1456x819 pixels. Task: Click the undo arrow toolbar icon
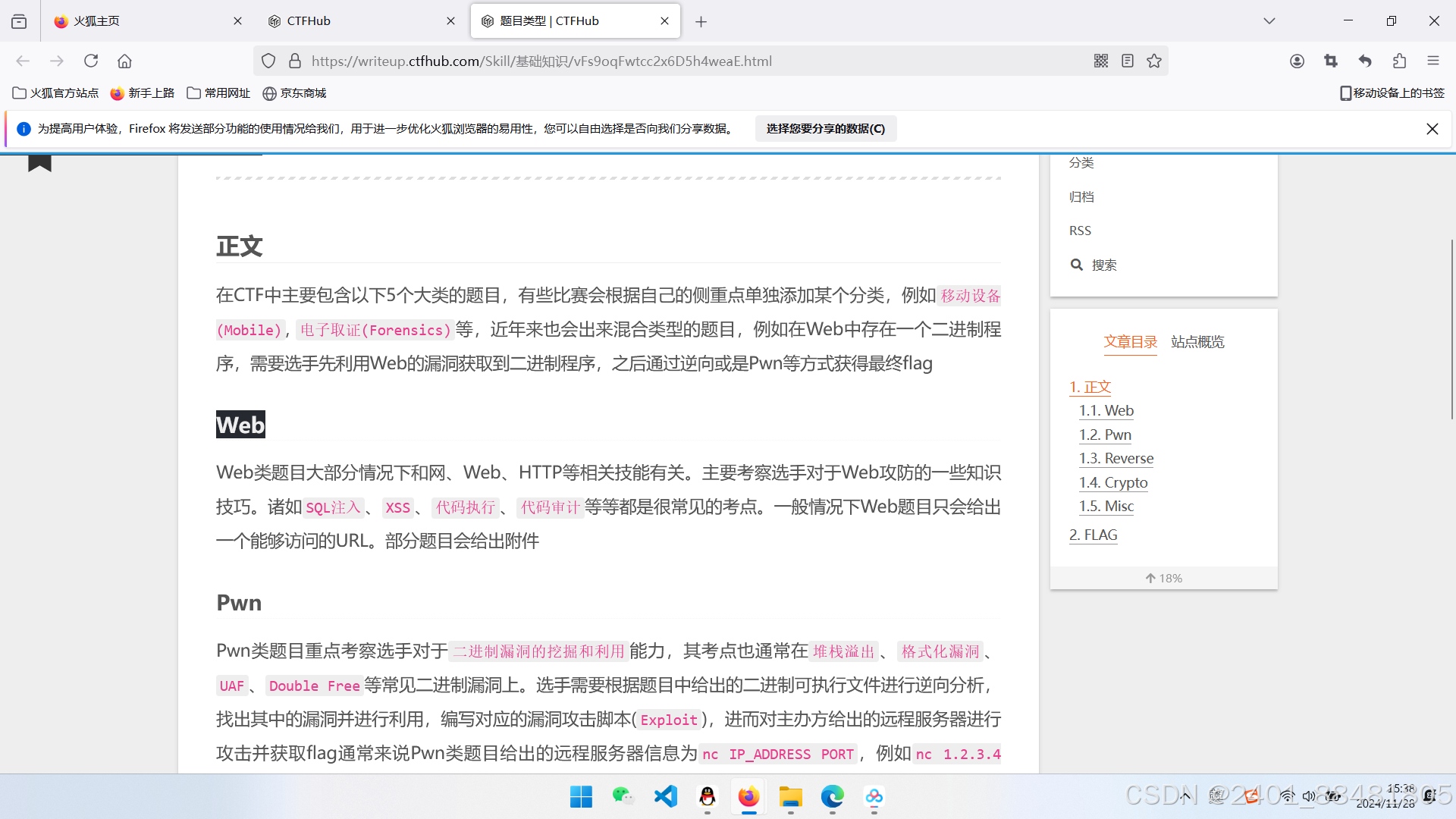tap(1365, 61)
